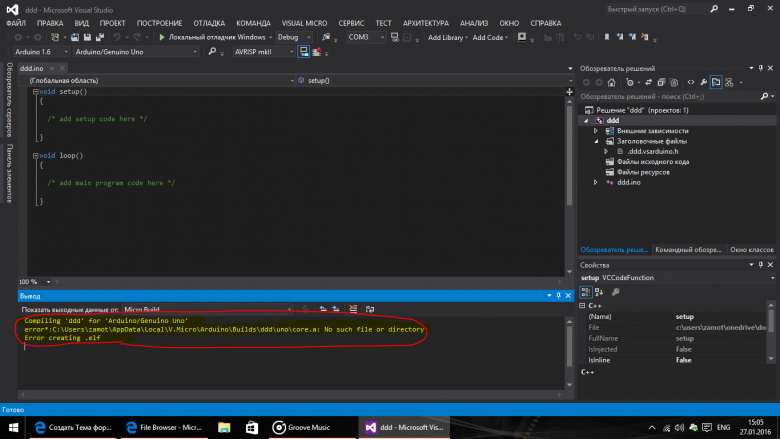Open the COM3 port dropdown
This screenshot has width=780, height=439.
tap(382, 37)
